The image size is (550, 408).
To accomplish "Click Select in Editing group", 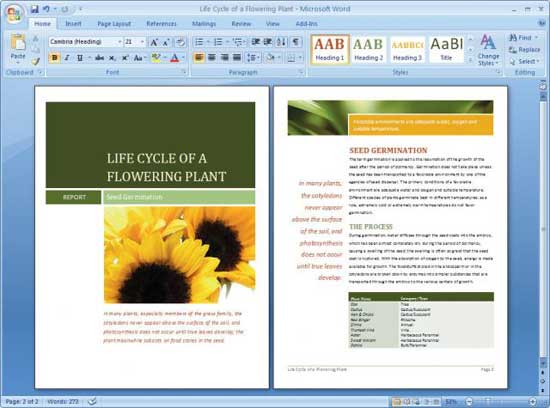I will pos(524,61).
